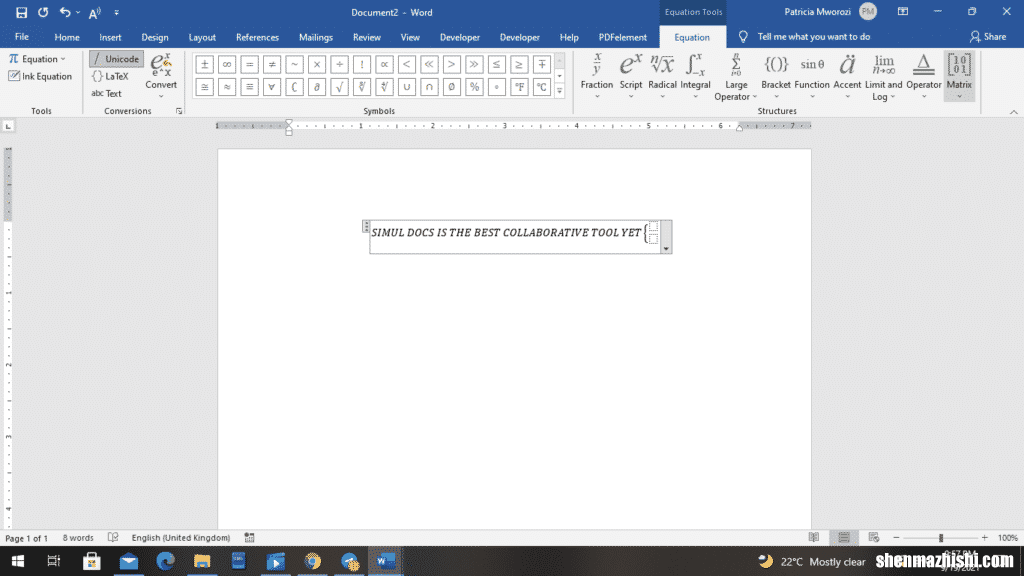Open the Integral structures dropdown
This screenshot has width=1024, height=576.
(x=695, y=76)
